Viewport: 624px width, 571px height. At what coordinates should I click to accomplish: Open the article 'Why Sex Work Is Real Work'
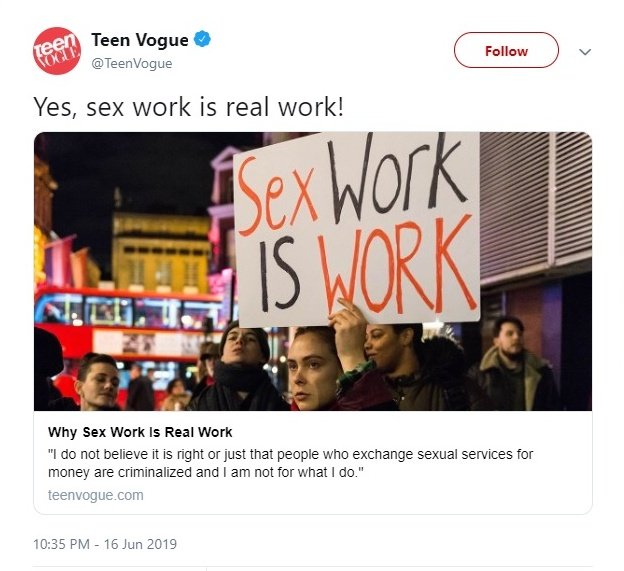coord(140,432)
